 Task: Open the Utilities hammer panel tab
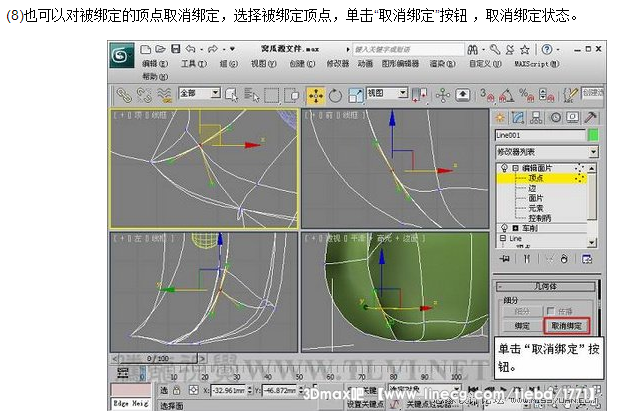[590, 118]
